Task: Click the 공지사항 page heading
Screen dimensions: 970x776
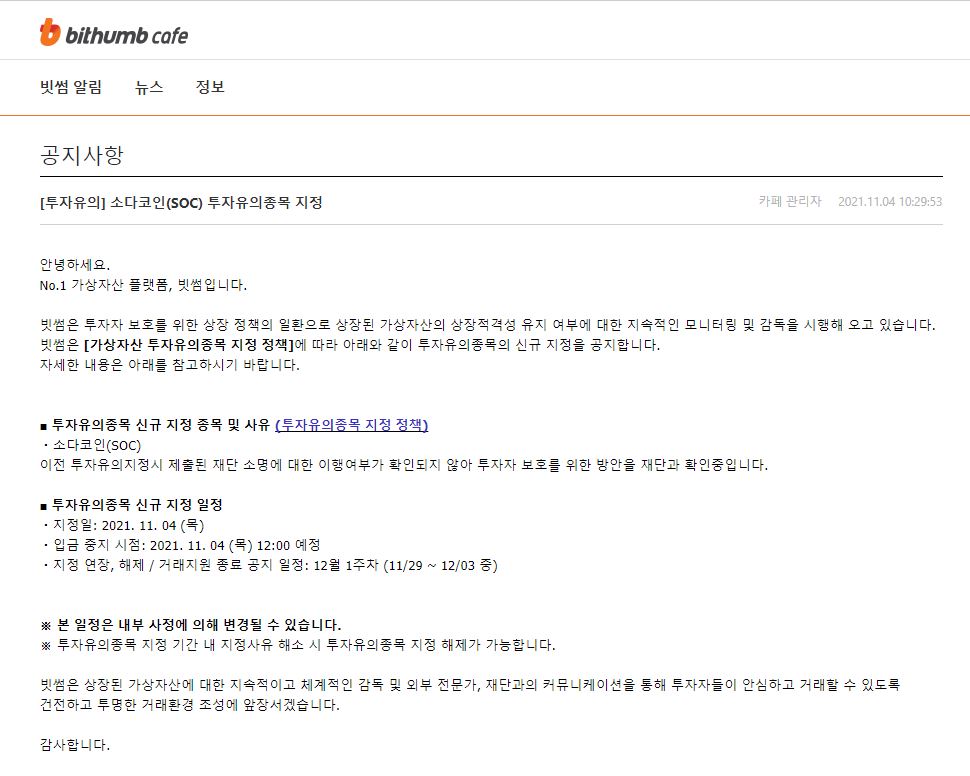Action: coord(82,155)
